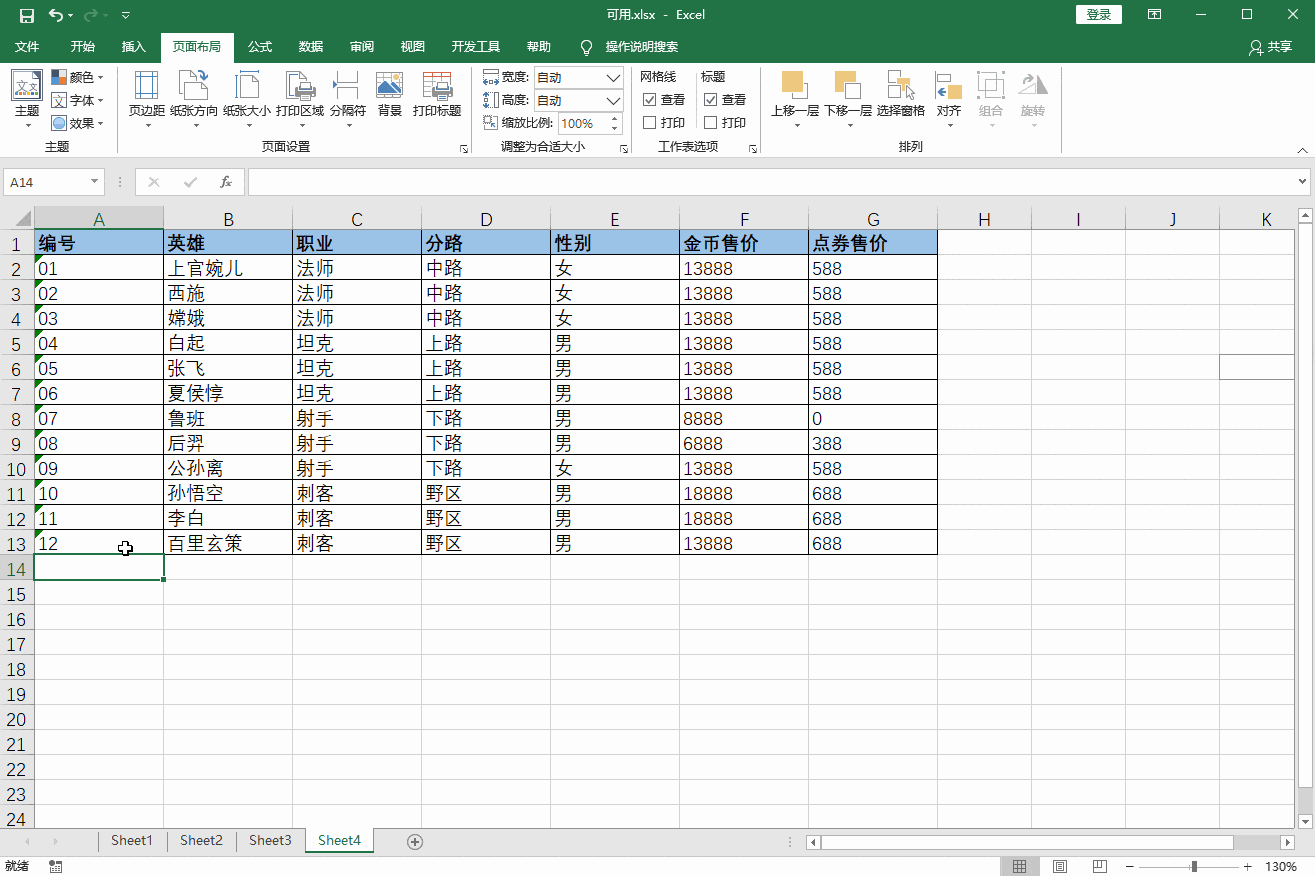Viewport: 1315px width, 876px height.
Task: Open the paper size (纸张大小) tool
Action: (246, 93)
